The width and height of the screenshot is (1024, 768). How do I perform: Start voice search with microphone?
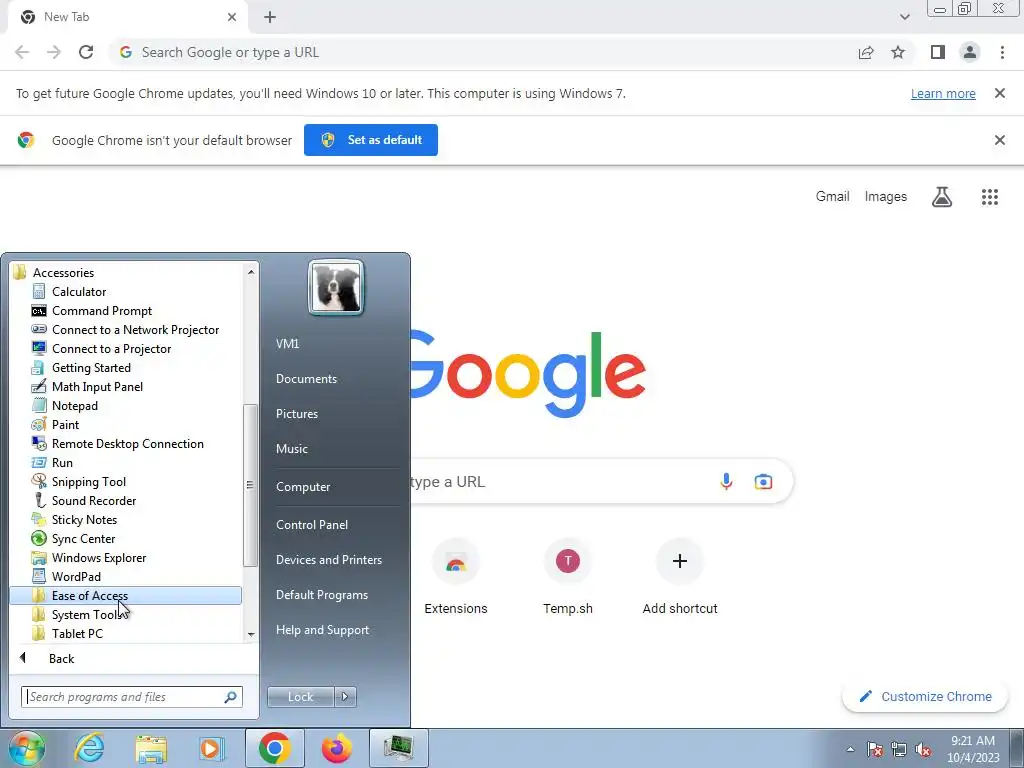pos(726,482)
